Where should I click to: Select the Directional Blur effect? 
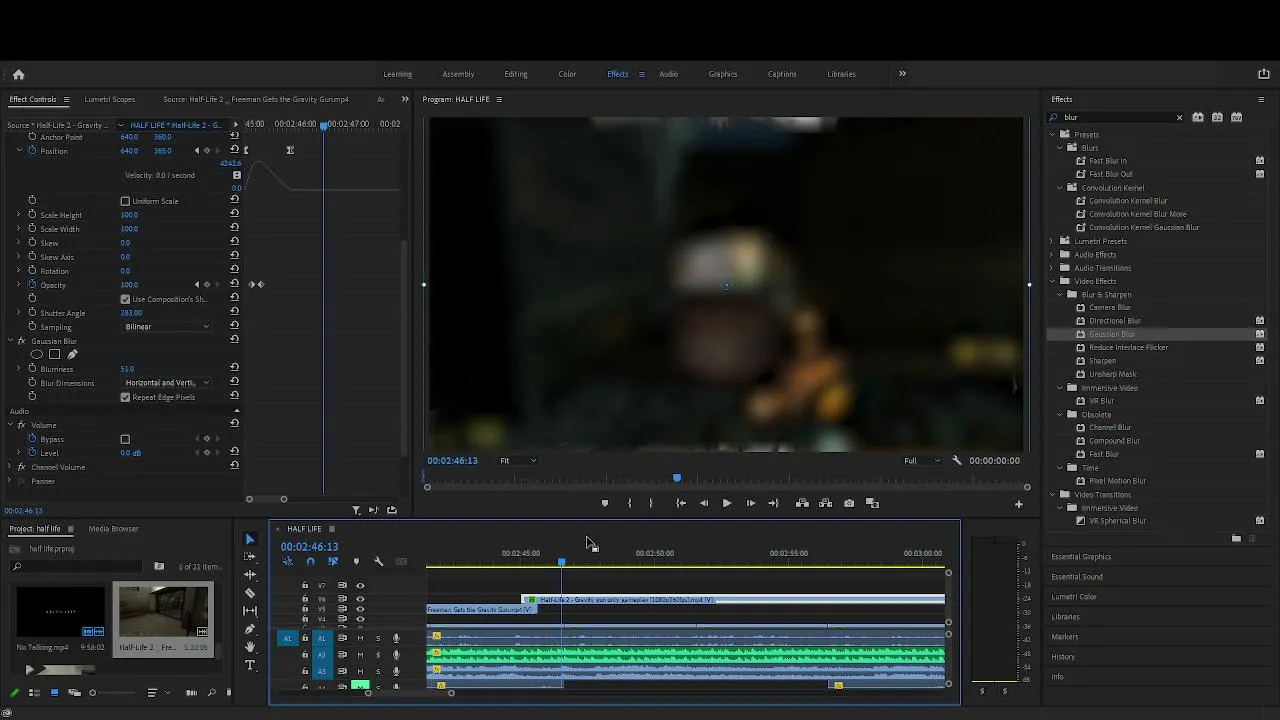pos(1115,321)
